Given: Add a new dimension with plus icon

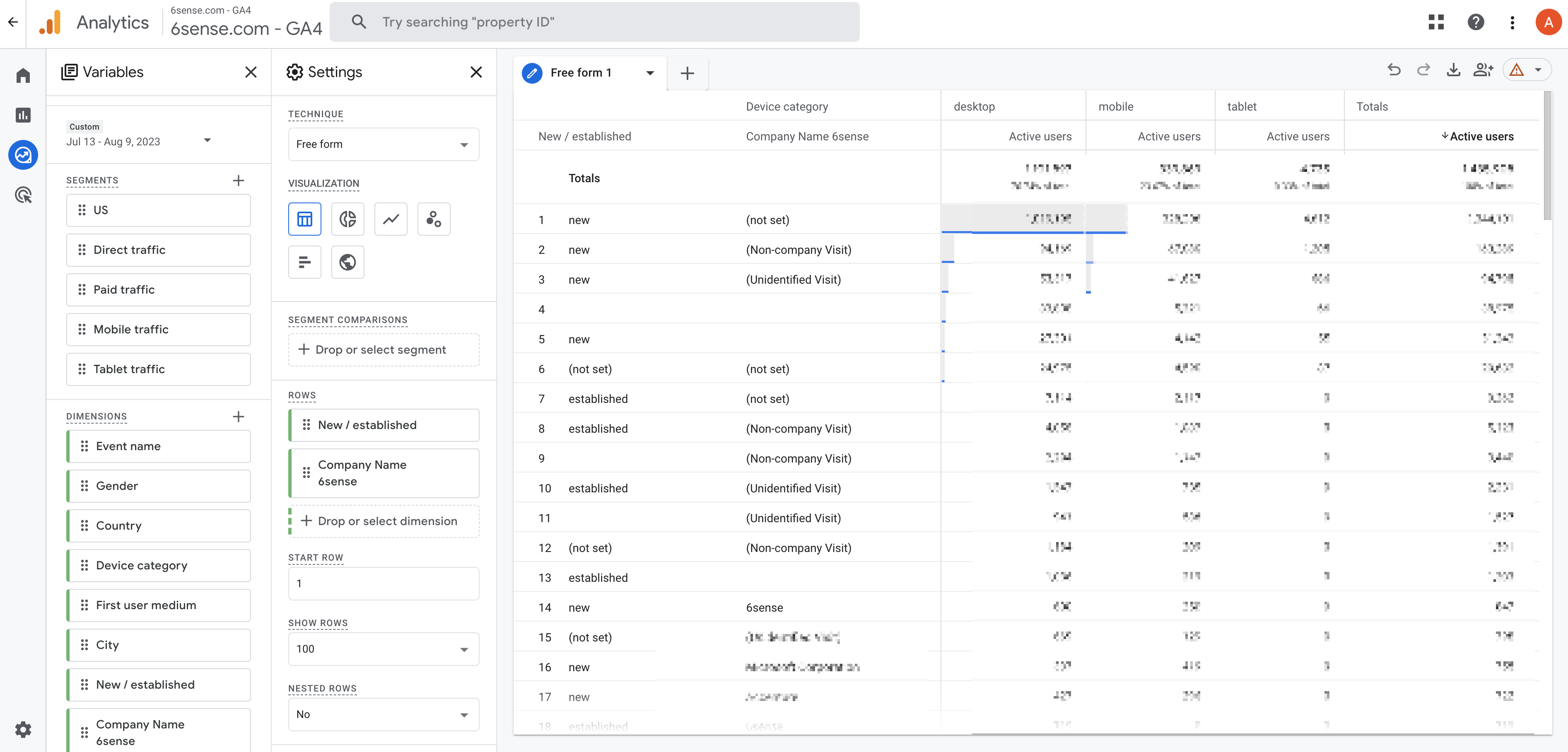Looking at the screenshot, I should coord(239,416).
